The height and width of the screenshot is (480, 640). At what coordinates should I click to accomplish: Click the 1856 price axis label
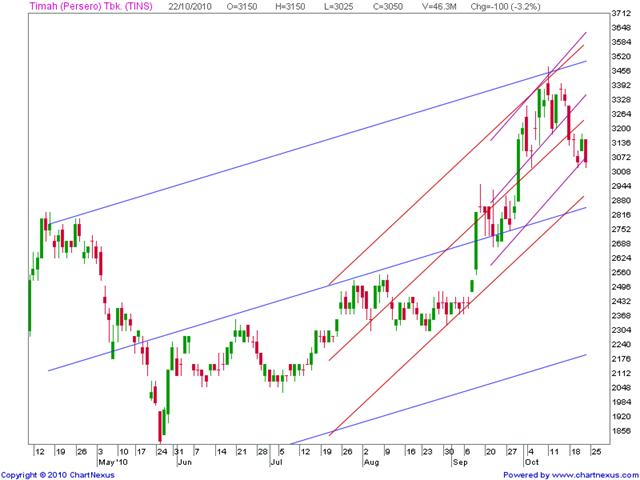(621, 431)
